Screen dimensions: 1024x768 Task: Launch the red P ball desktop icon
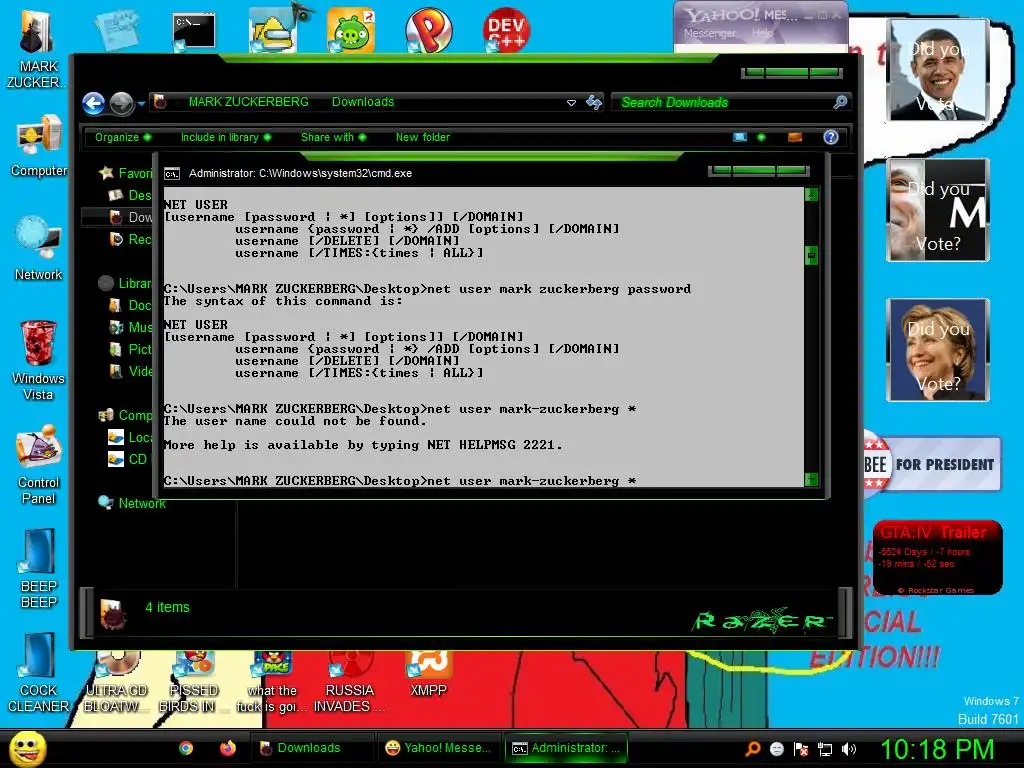click(x=428, y=30)
